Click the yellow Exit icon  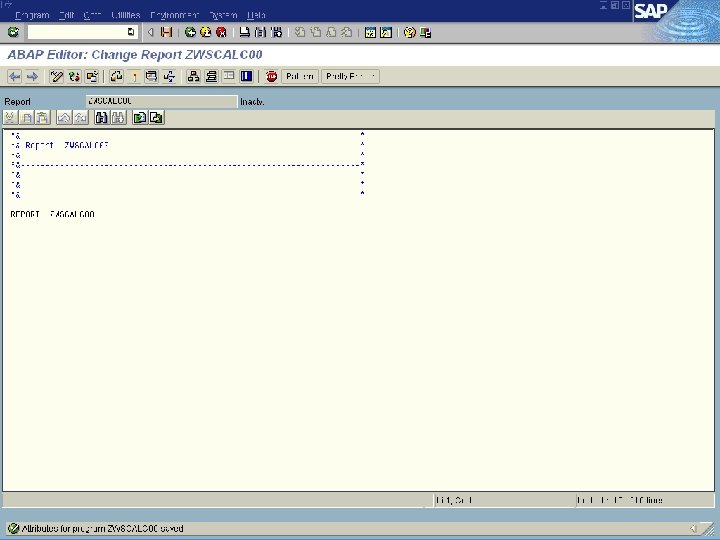click(206, 32)
